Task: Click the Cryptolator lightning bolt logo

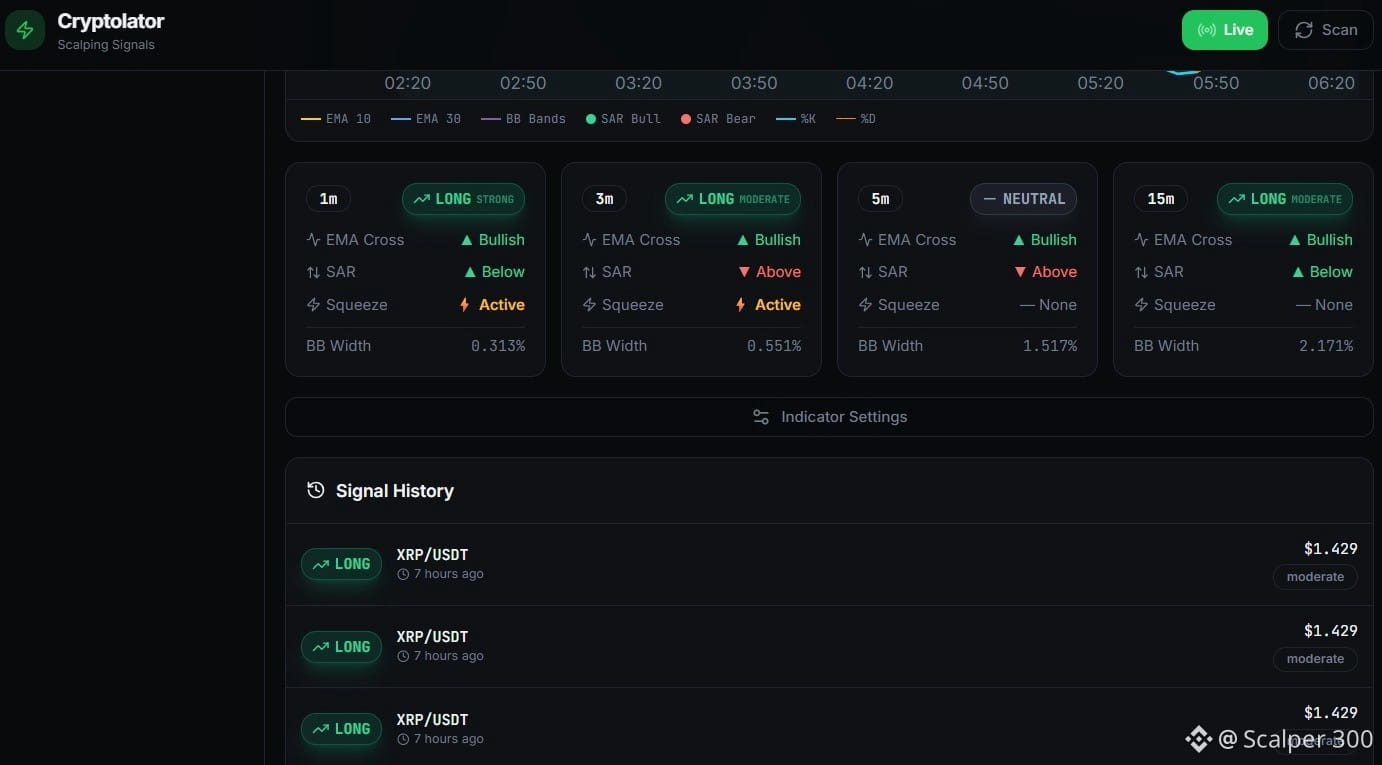Action: (x=25, y=30)
